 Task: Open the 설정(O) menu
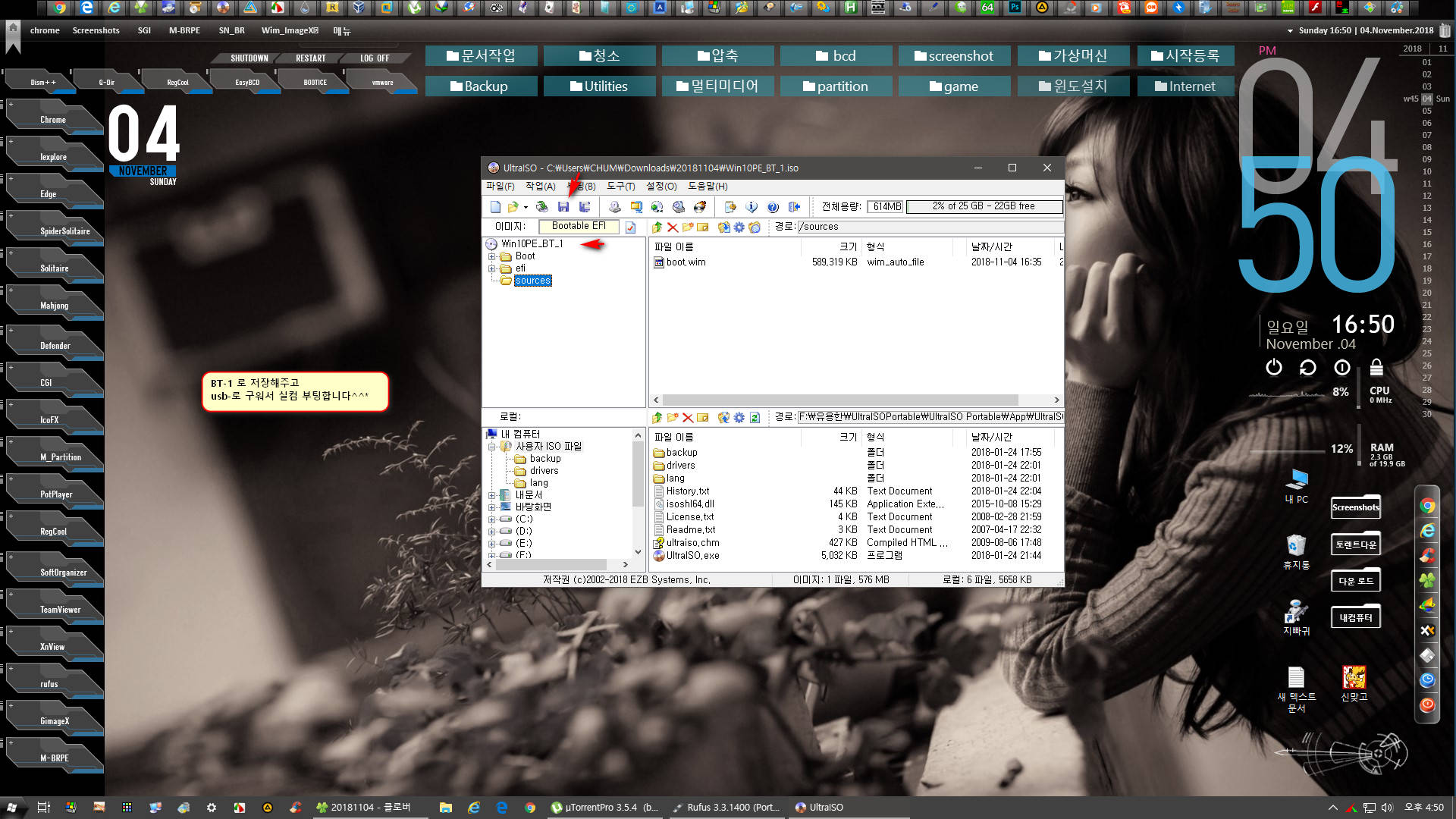point(661,187)
